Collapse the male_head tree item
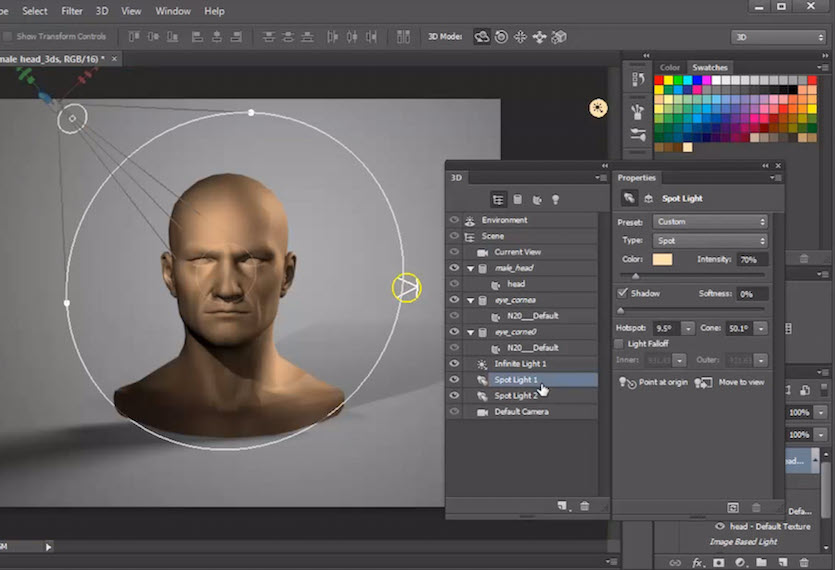This screenshot has height=570, width=835. tap(470, 268)
